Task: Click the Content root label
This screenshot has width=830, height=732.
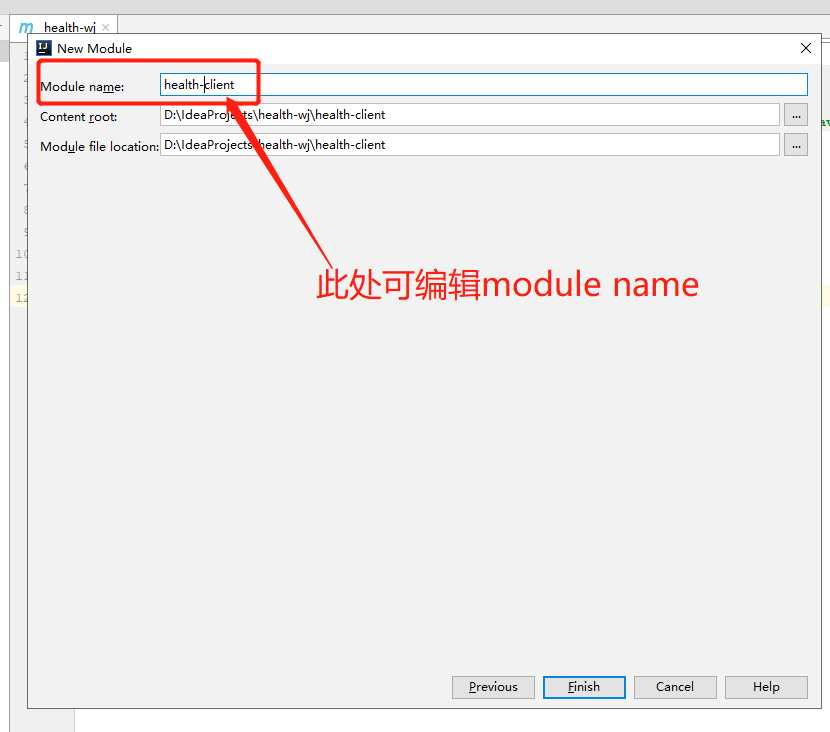Action: [79, 116]
